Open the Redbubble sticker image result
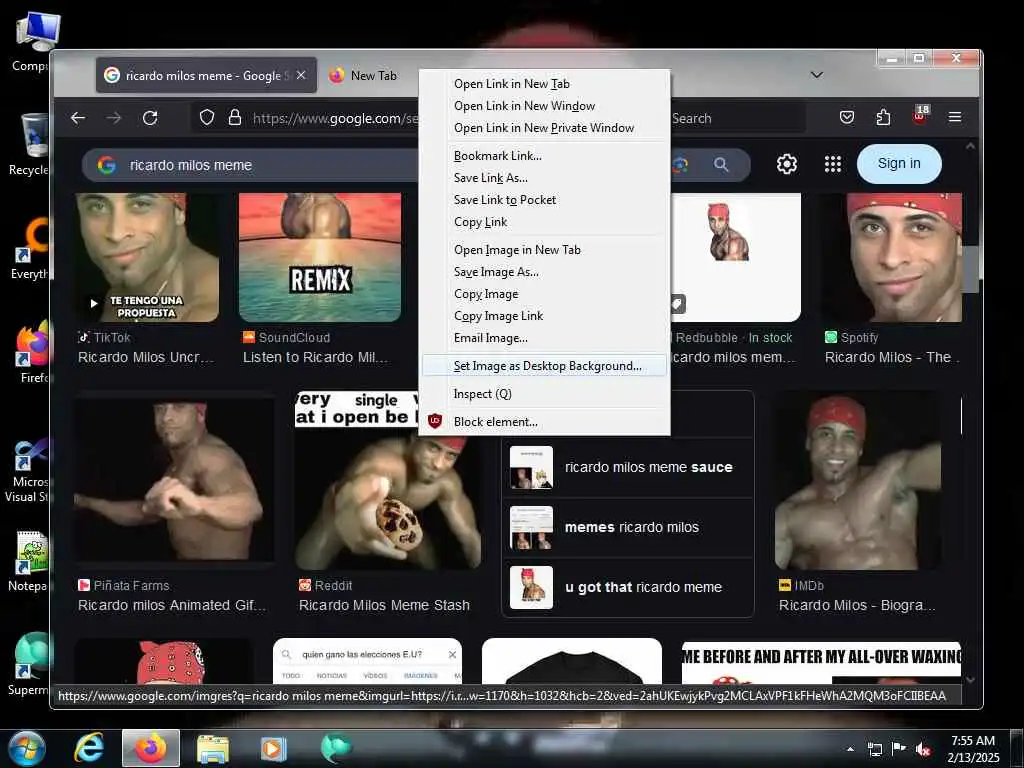 pyautogui.click(x=735, y=257)
